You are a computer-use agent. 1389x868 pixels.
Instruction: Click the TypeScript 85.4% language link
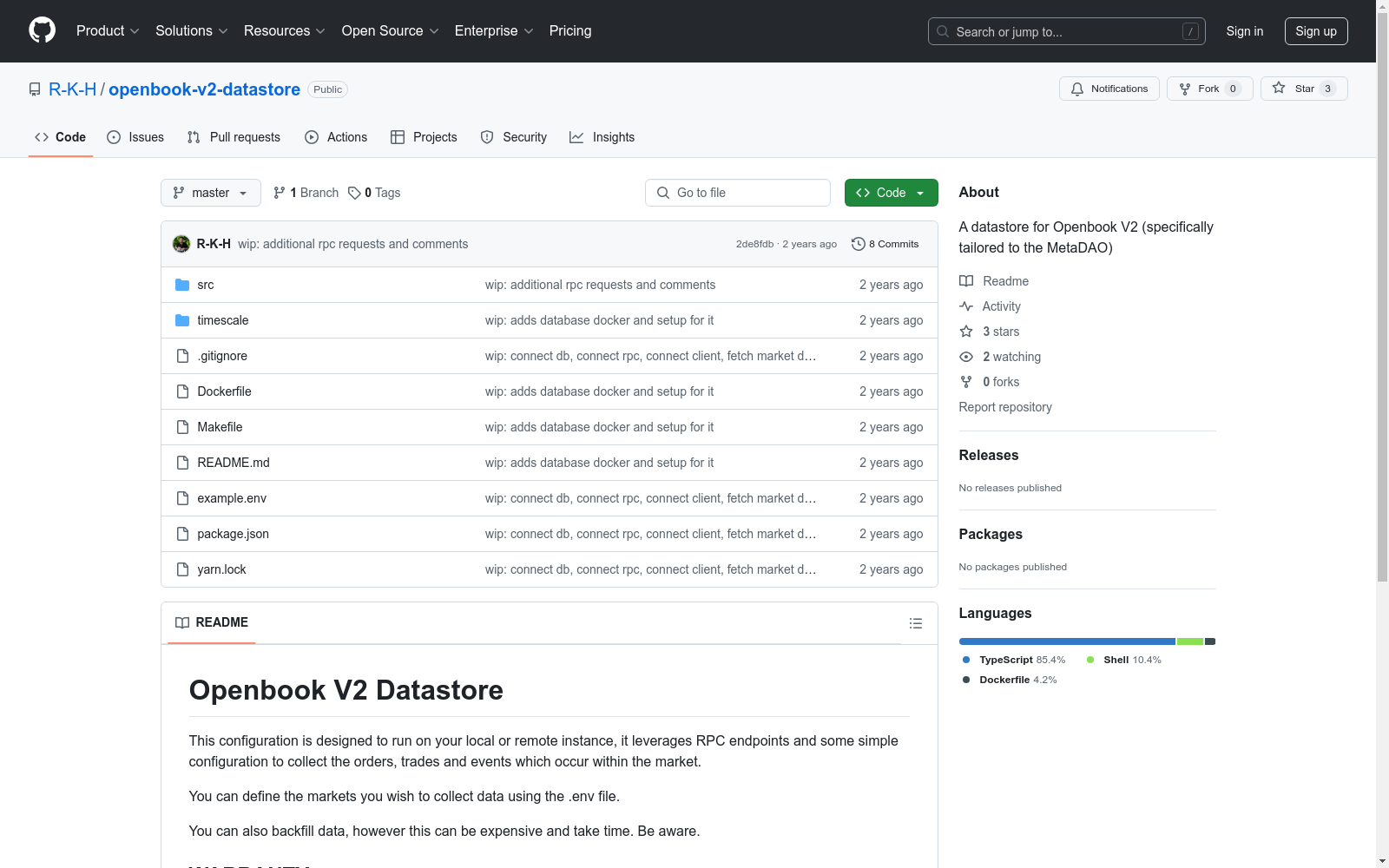1014,660
